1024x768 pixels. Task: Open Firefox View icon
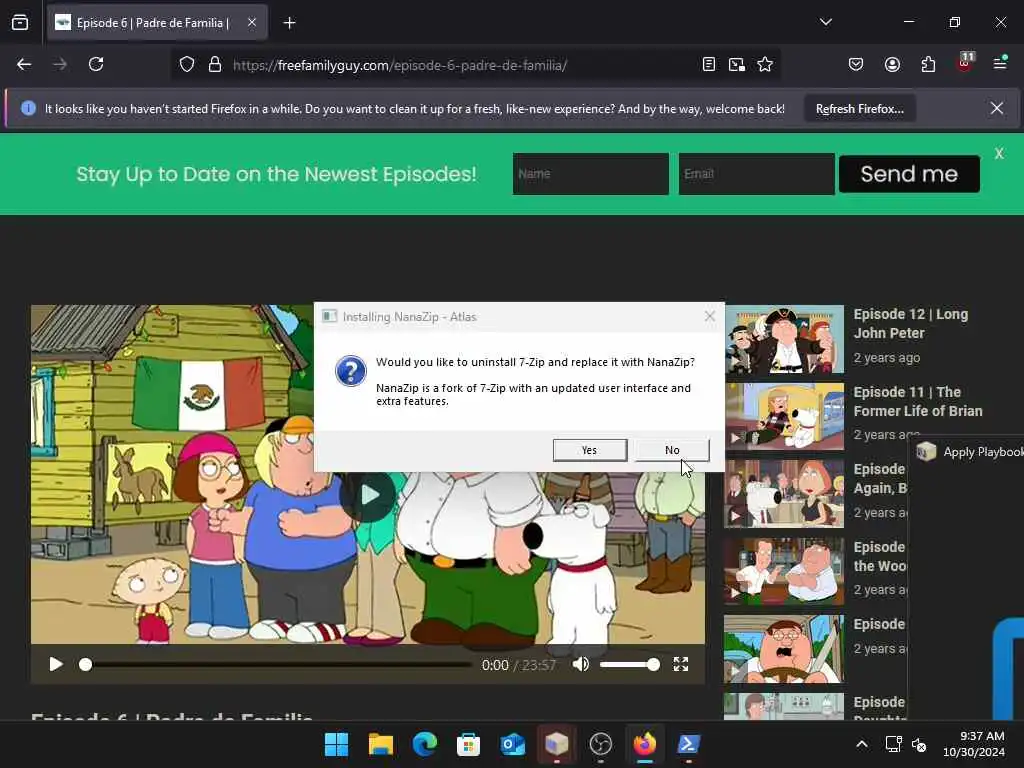(x=20, y=23)
